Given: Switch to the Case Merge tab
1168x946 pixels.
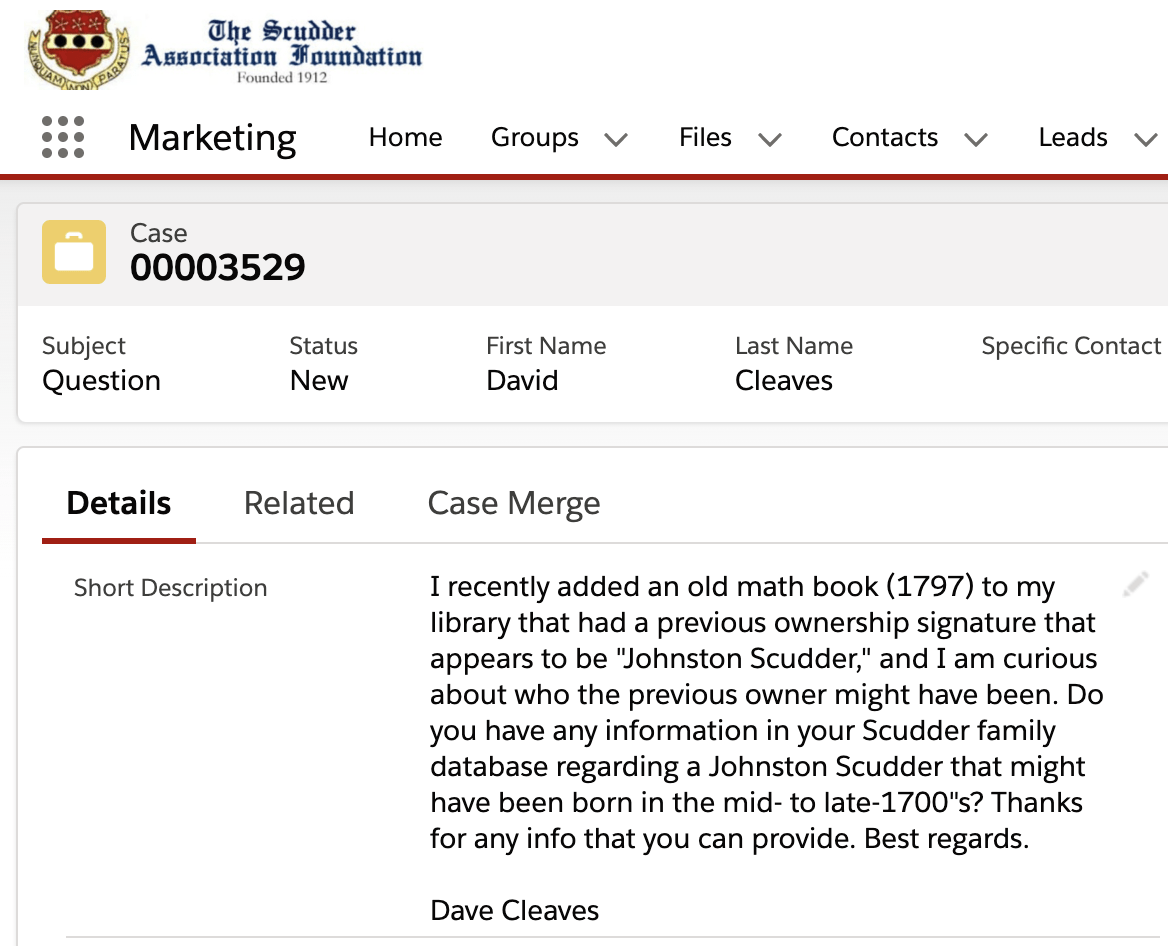Looking at the screenshot, I should [x=514, y=503].
